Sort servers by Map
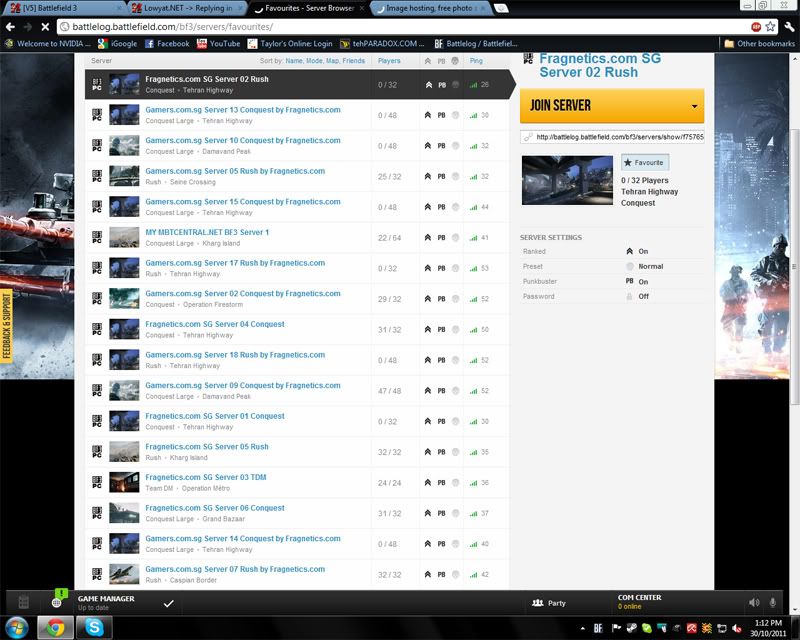This screenshot has width=800, height=640. [x=332, y=61]
